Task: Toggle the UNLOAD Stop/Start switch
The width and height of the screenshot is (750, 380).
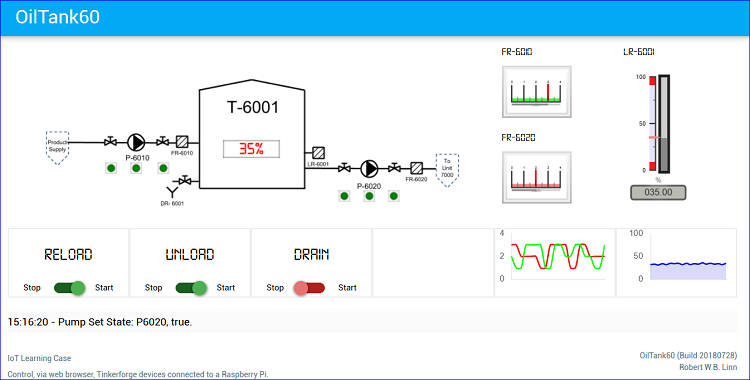Action: click(191, 288)
